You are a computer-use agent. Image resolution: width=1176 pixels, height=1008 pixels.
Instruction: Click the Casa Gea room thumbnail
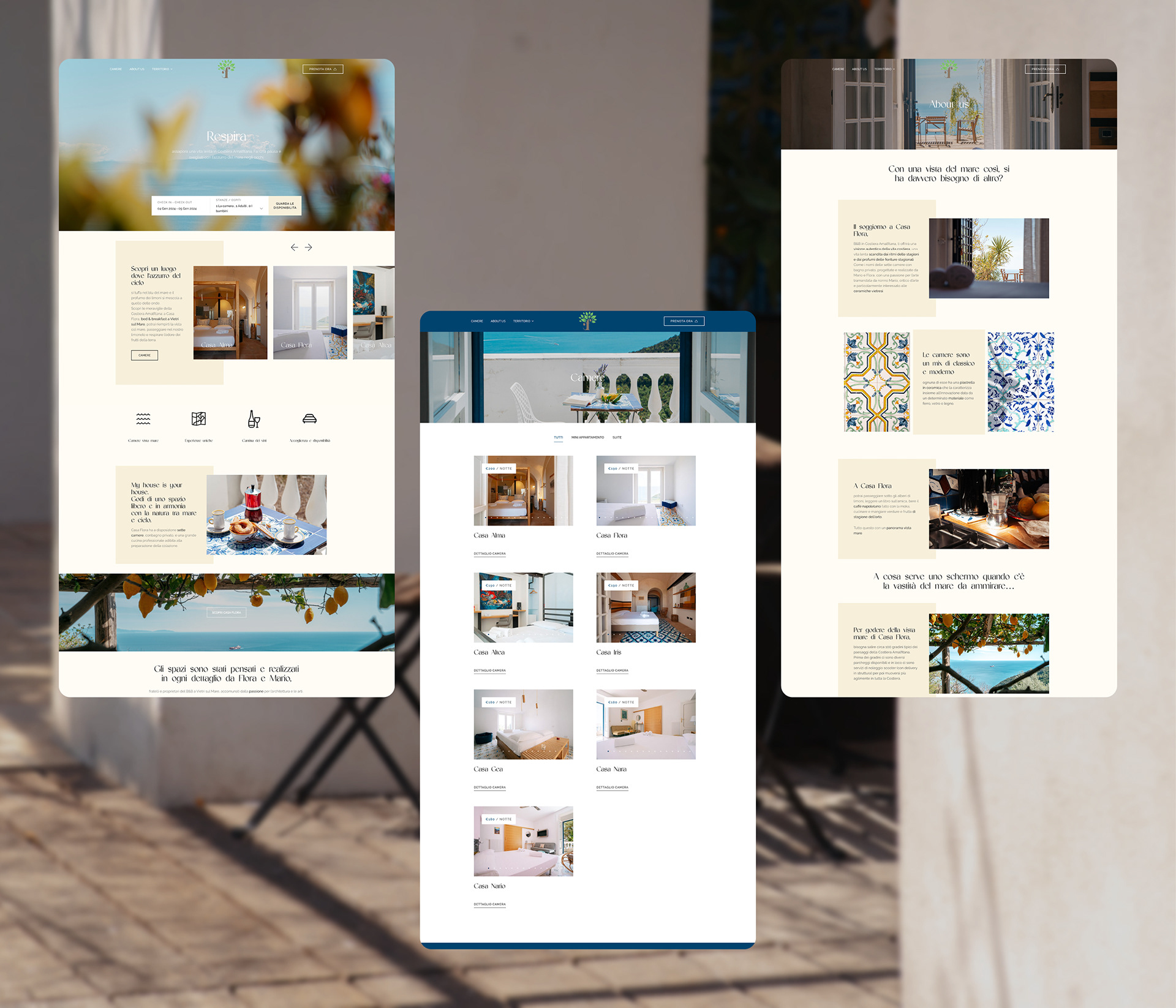pos(523,724)
